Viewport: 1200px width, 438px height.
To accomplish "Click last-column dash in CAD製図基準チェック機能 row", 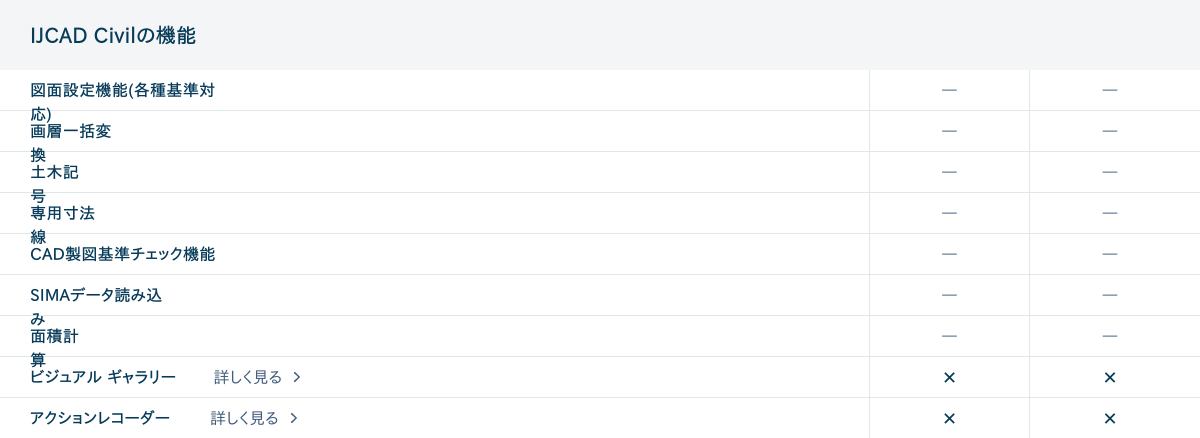I will pos(1109,254).
